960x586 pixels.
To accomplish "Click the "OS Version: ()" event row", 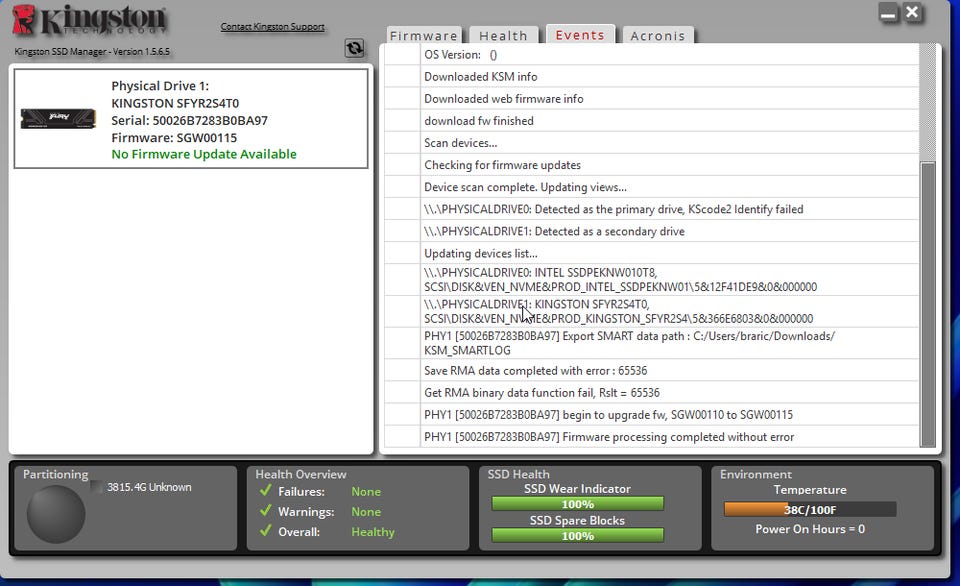I will point(651,54).
